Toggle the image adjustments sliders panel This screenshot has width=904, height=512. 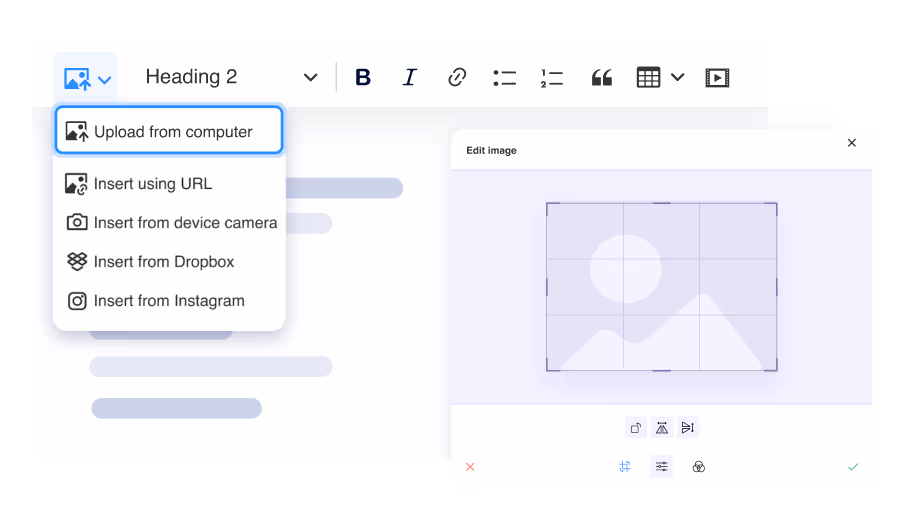(662, 466)
